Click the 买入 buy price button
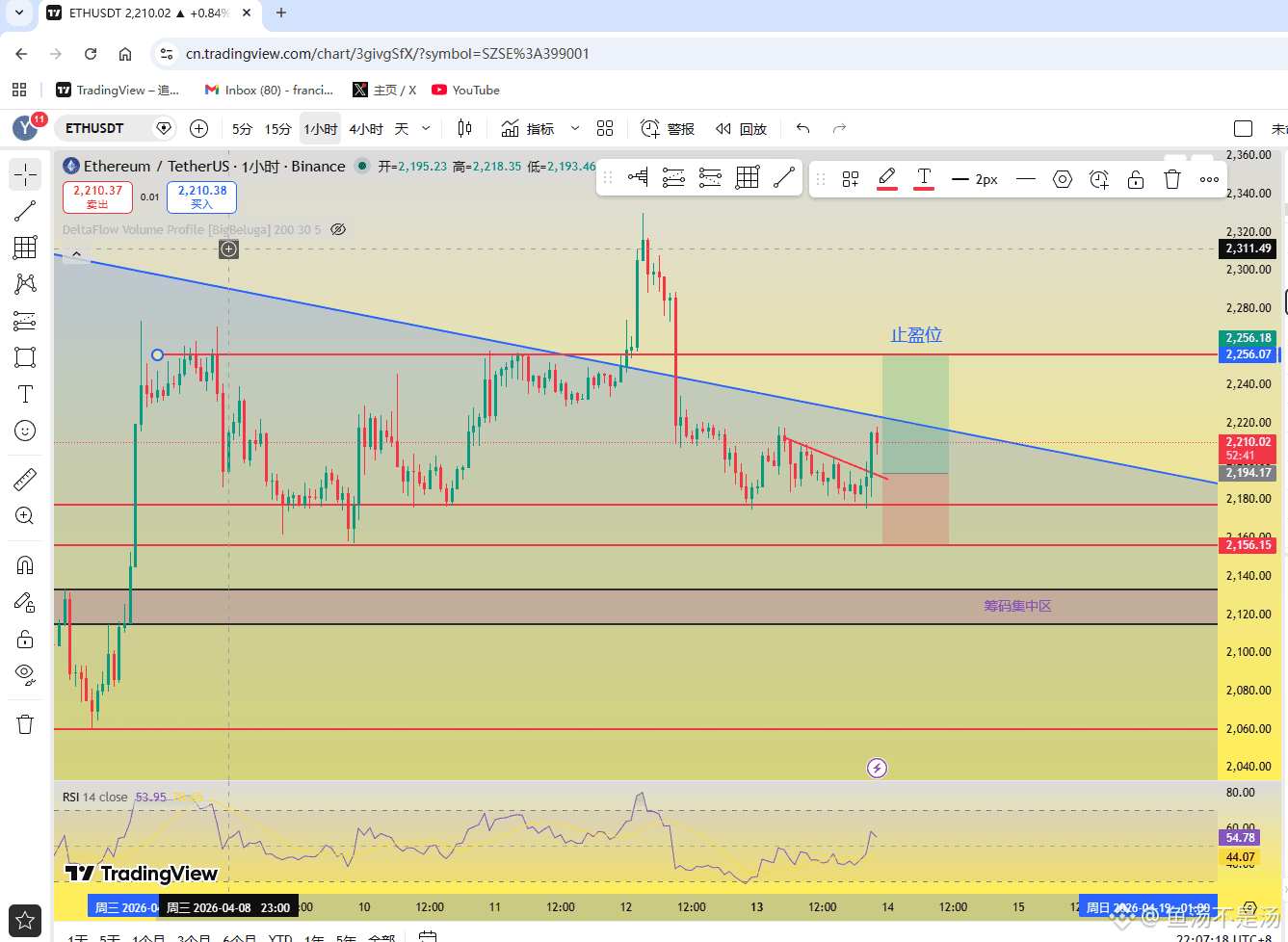 click(x=202, y=196)
